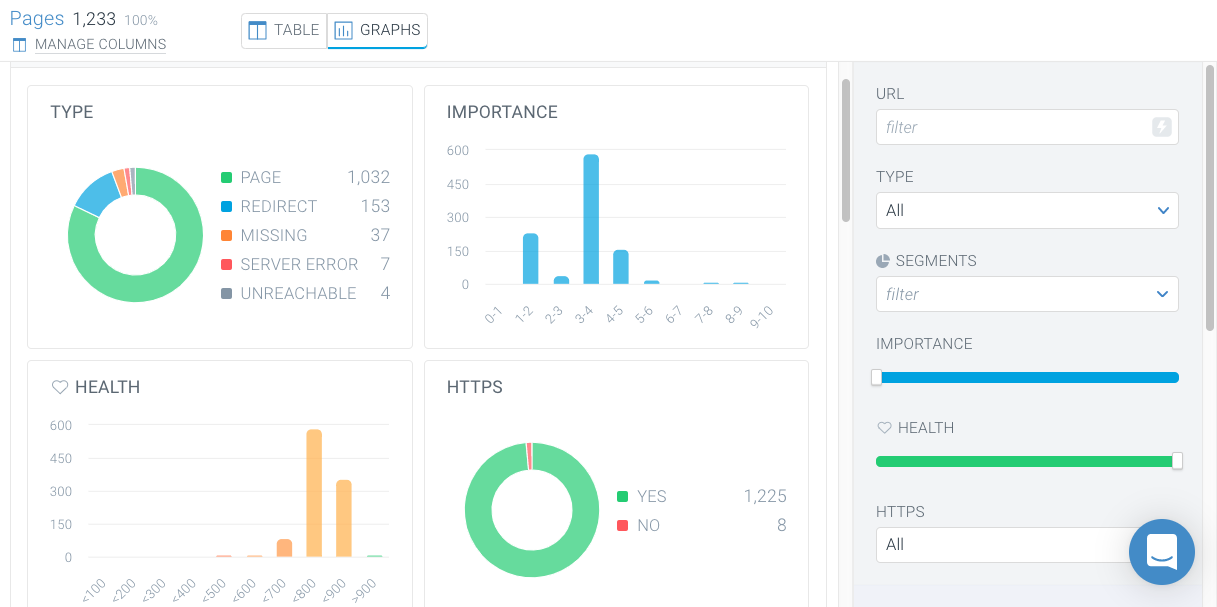Click the Manage Columns table icon
Image resolution: width=1217 pixels, height=607 pixels.
pos(19,45)
